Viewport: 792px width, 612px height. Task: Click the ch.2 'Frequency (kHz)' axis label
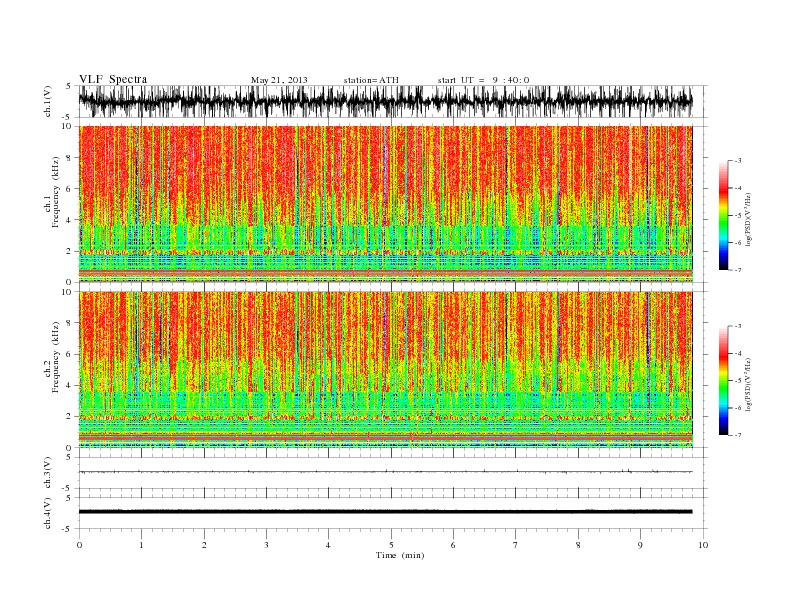pyautogui.click(x=56, y=358)
